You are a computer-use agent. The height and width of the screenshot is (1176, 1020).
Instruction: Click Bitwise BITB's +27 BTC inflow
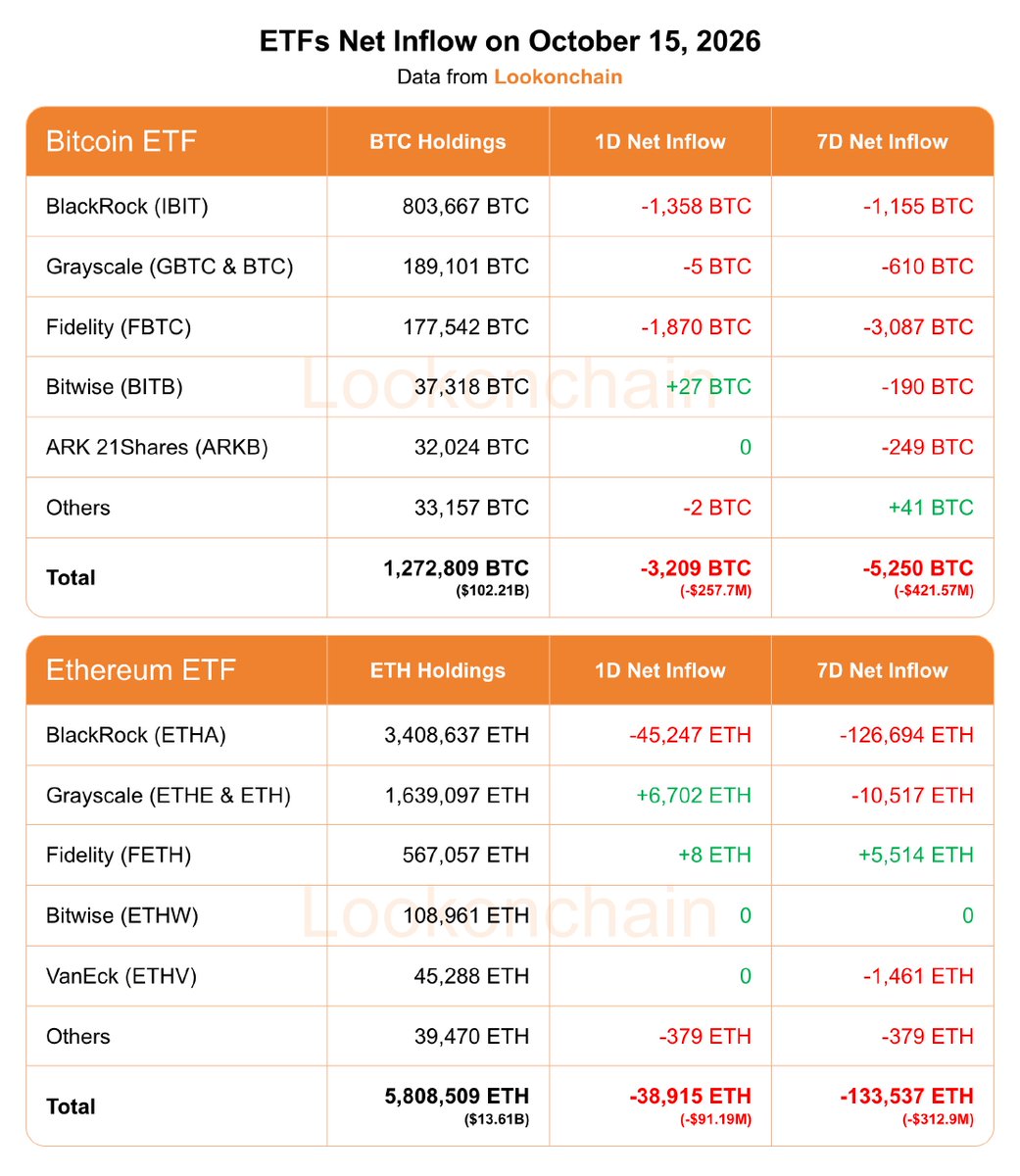pyautogui.click(x=708, y=387)
